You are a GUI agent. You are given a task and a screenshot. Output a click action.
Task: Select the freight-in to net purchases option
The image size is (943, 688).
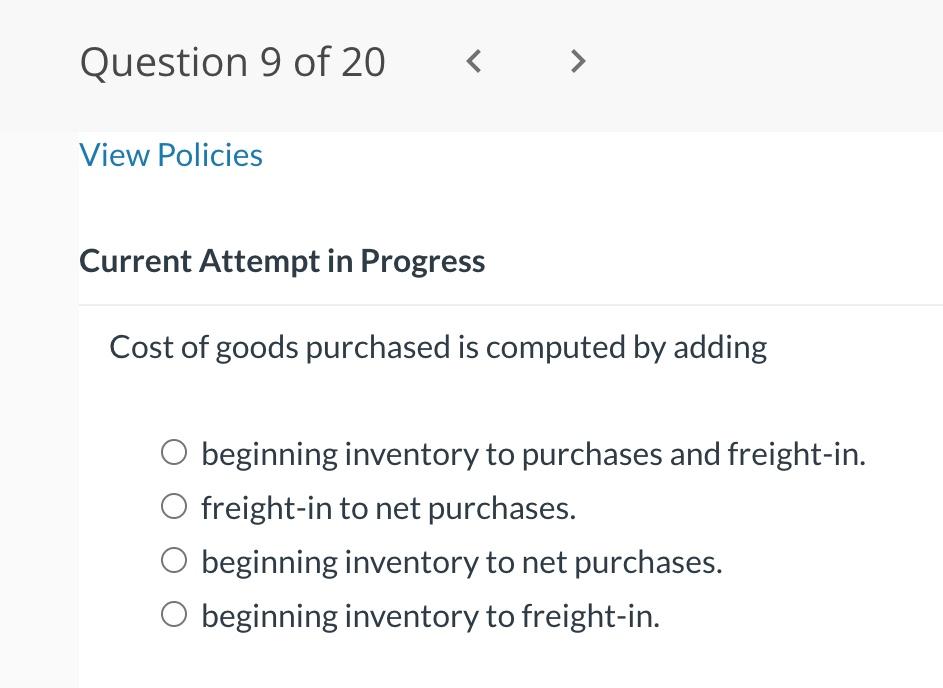(x=174, y=506)
